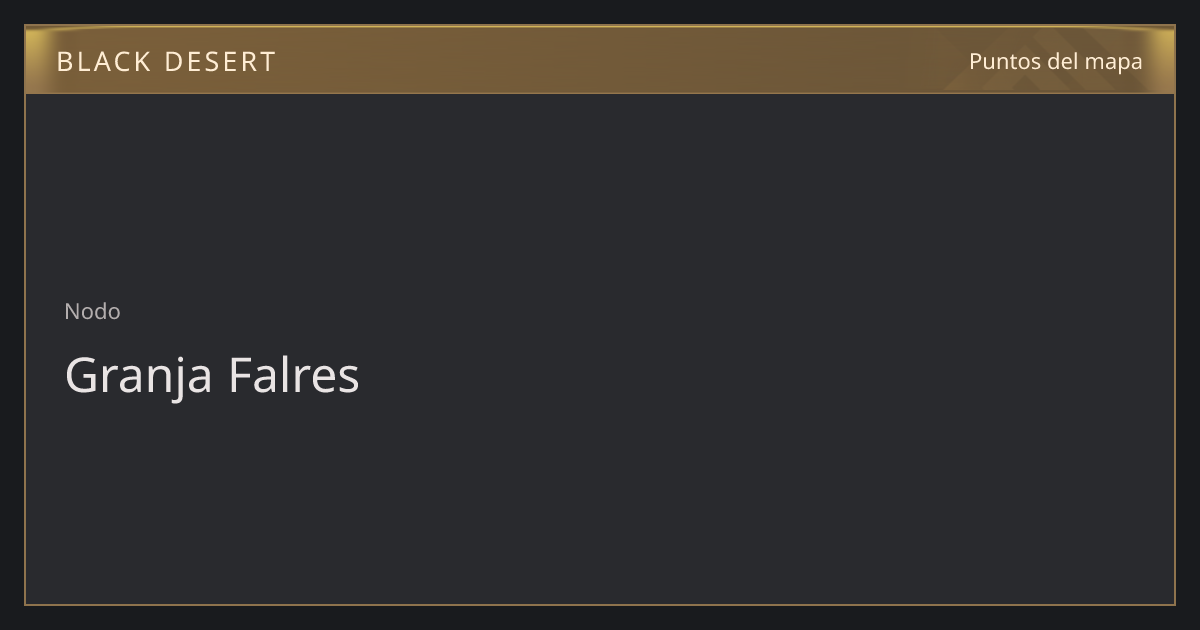Image resolution: width=1200 pixels, height=630 pixels.
Task: Click the thin gold border at the card's bottom
Action: [x=600, y=604]
